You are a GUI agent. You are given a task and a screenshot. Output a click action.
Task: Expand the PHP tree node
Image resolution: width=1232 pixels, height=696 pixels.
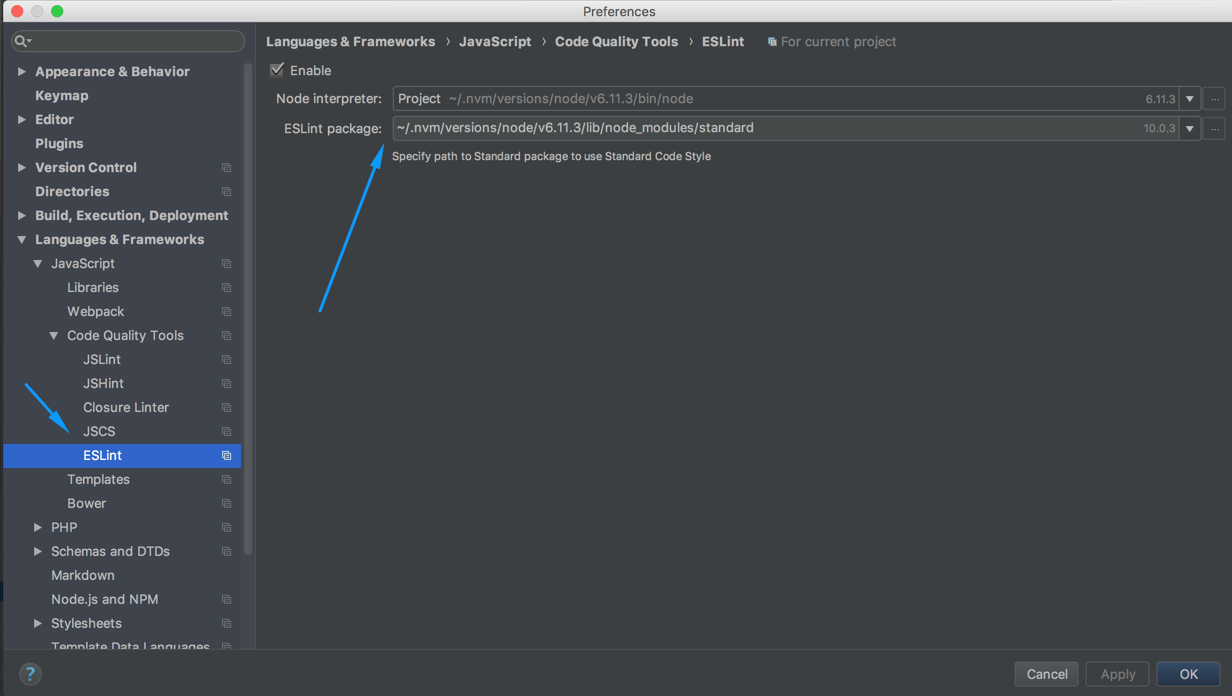[x=38, y=528]
